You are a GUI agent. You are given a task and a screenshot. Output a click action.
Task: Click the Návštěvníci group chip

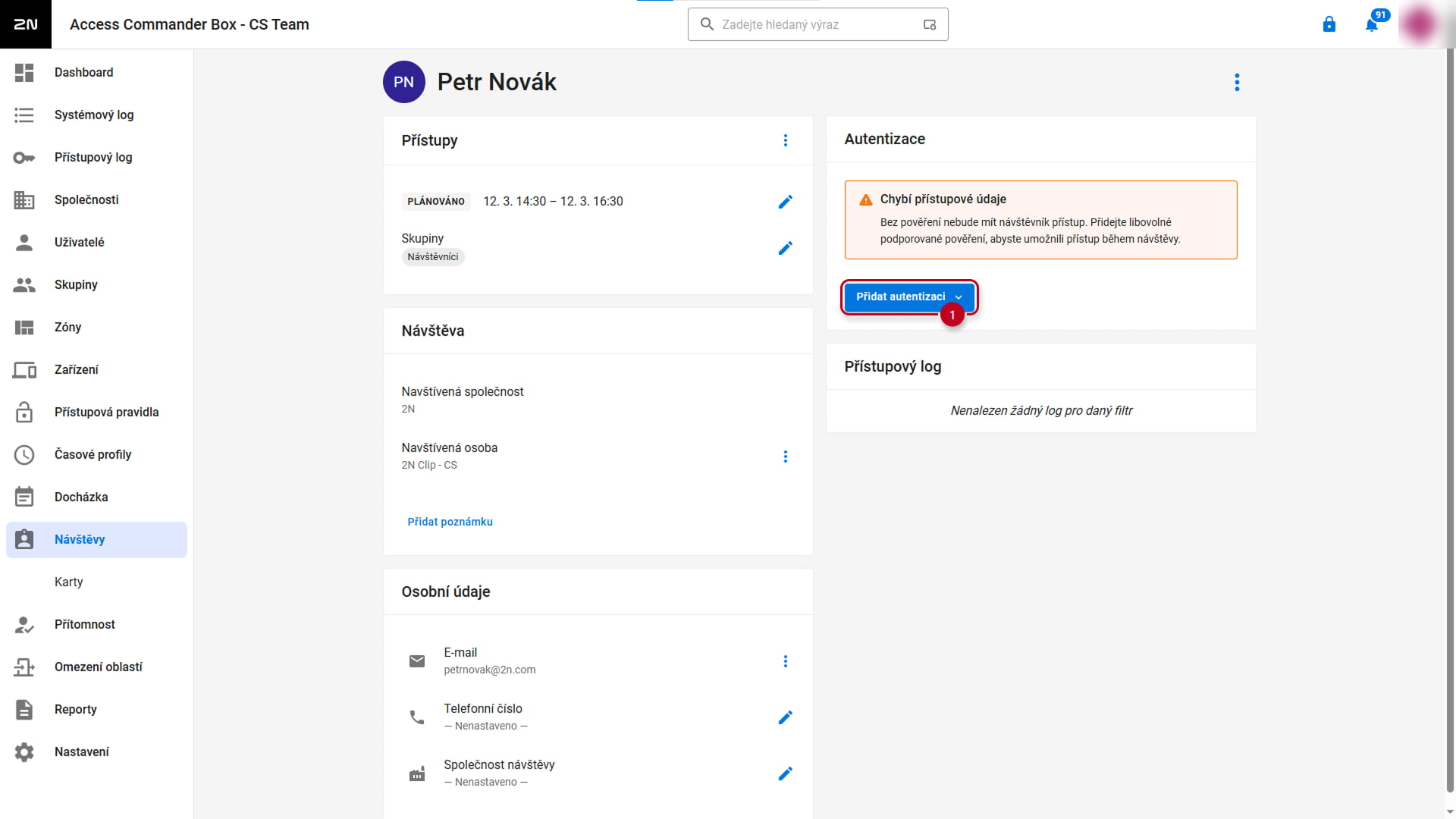(433, 257)
